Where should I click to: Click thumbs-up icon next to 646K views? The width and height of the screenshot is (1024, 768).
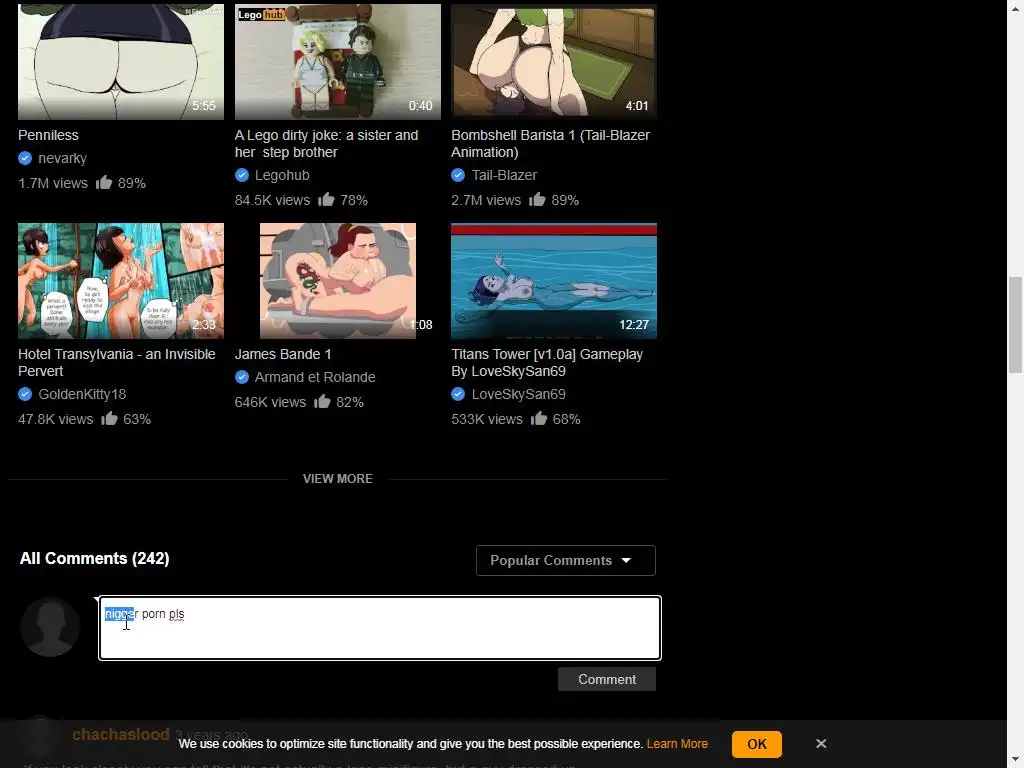(322, 401)
